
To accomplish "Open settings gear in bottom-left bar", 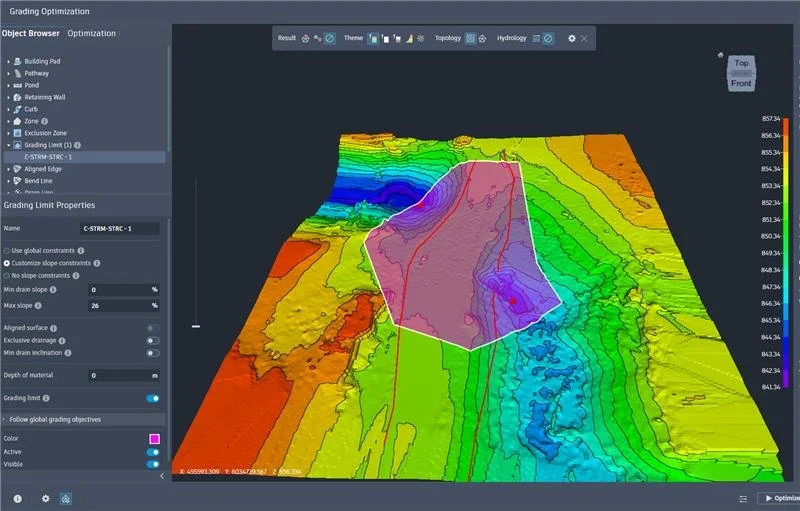I will [x=45, y=499].
